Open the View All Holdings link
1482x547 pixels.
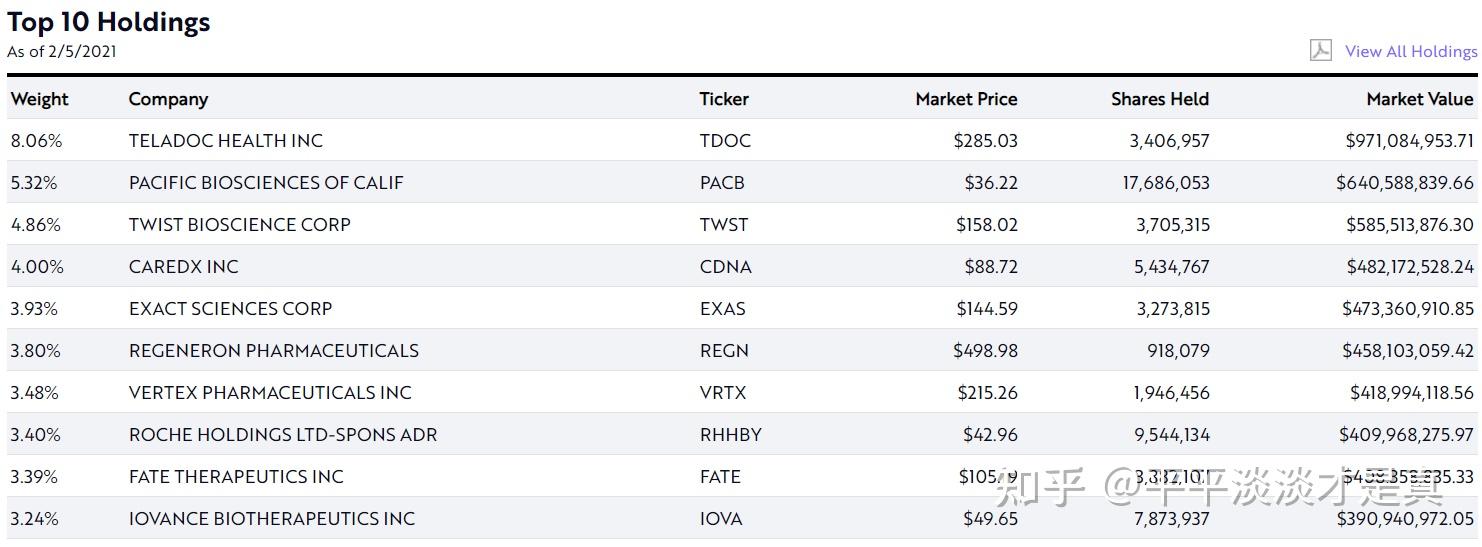tap(1411, 51)
